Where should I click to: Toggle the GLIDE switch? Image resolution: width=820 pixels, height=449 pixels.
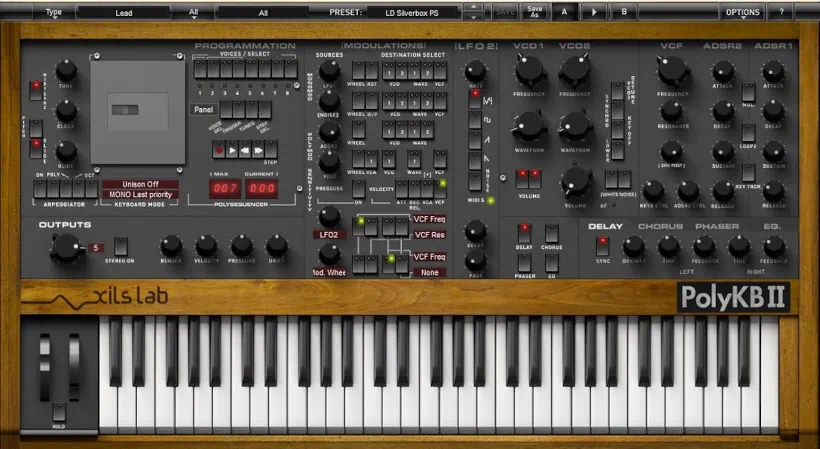pos(36,148)
